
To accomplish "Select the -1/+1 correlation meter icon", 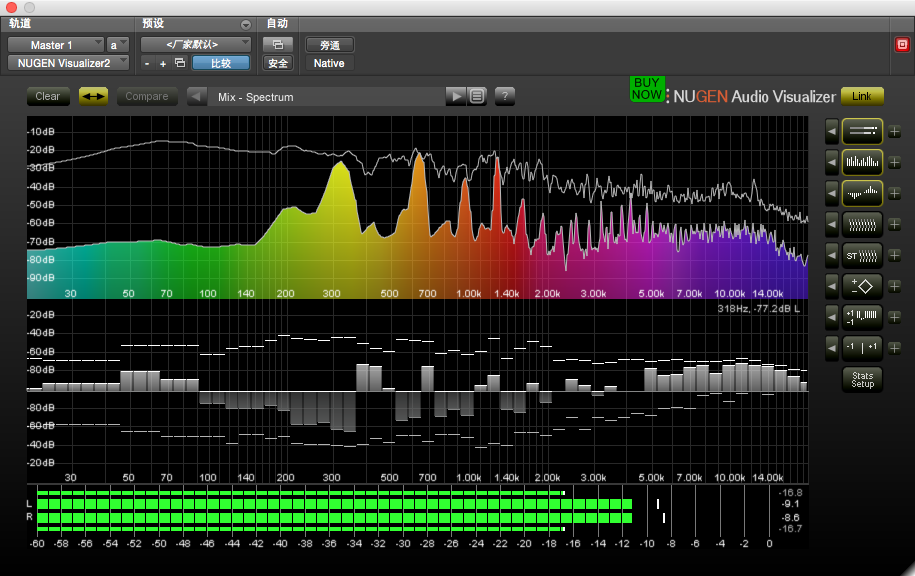I will point(862,348).
